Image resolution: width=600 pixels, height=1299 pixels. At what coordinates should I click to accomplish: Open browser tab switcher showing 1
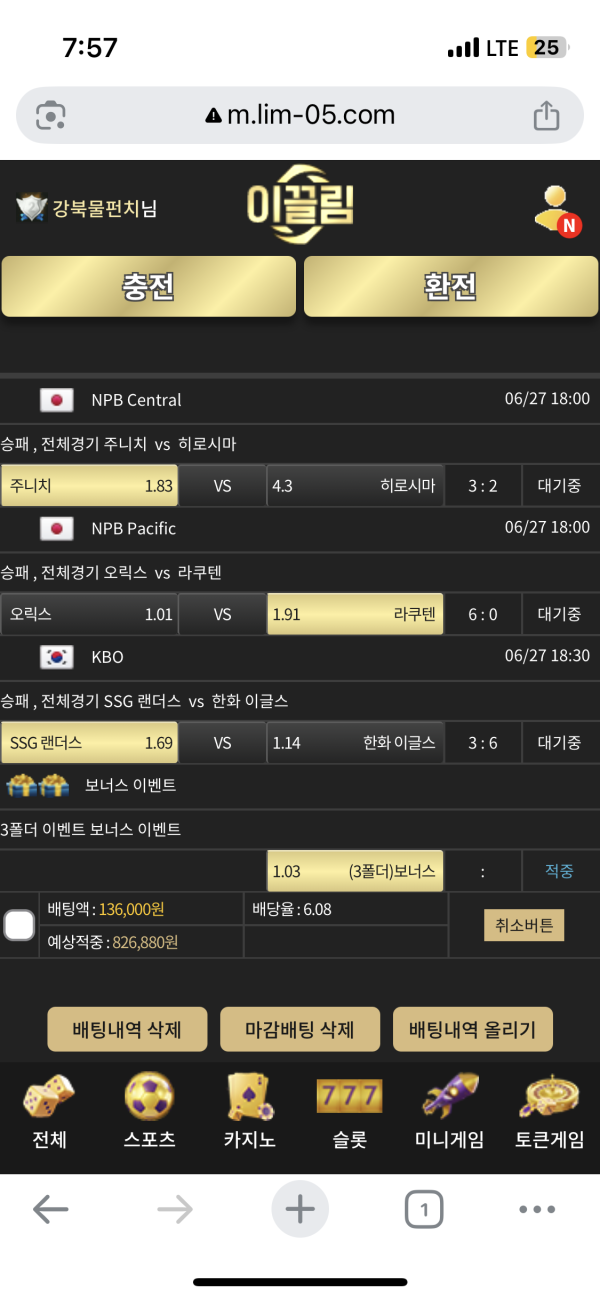424,1210
